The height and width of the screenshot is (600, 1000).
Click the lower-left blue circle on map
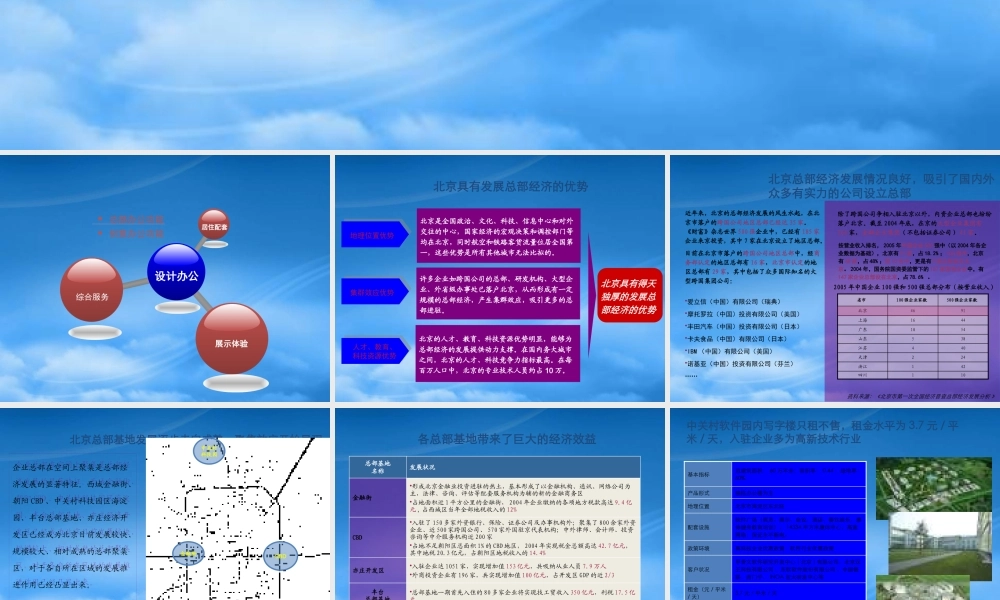pyautogui.click(x=188, y=554)
